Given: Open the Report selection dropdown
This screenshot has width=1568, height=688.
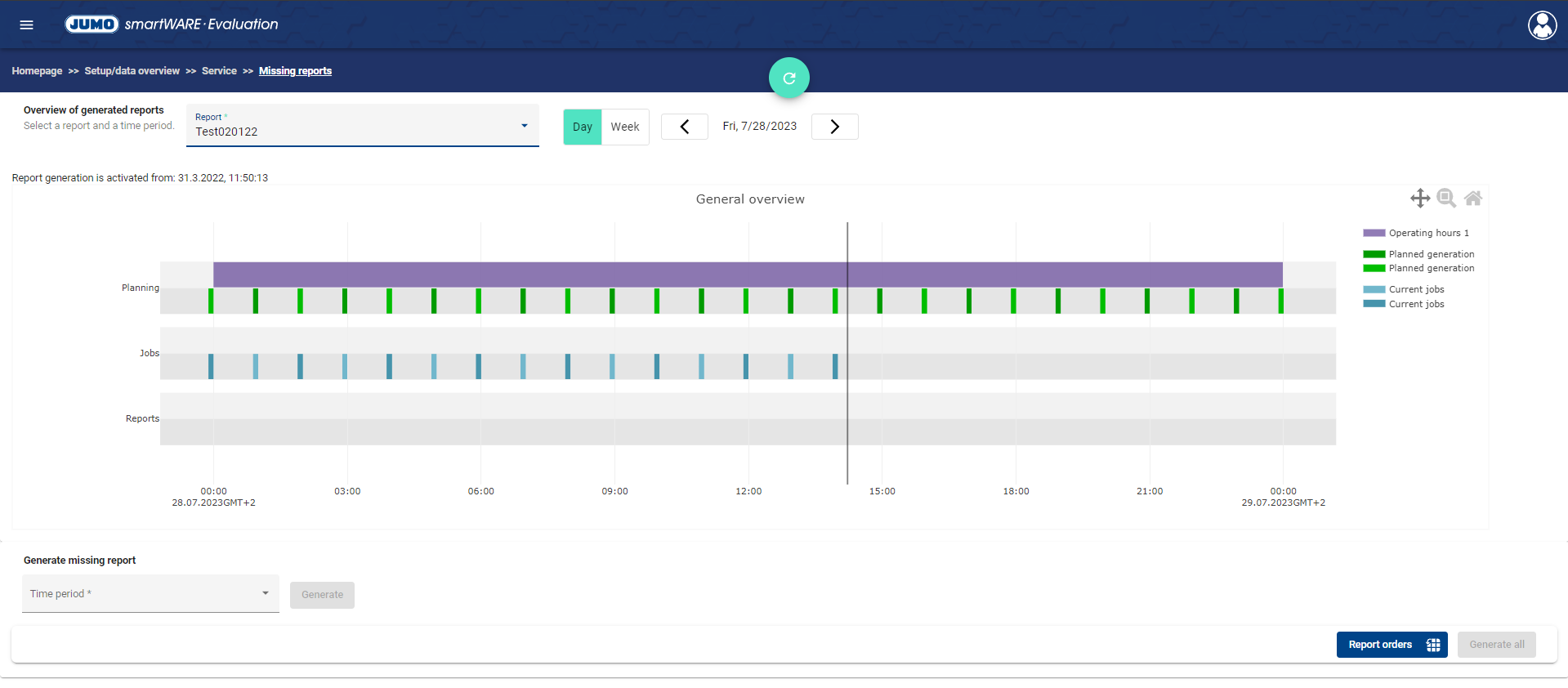Looking at the screenshot, I should (x=362, y=126).
